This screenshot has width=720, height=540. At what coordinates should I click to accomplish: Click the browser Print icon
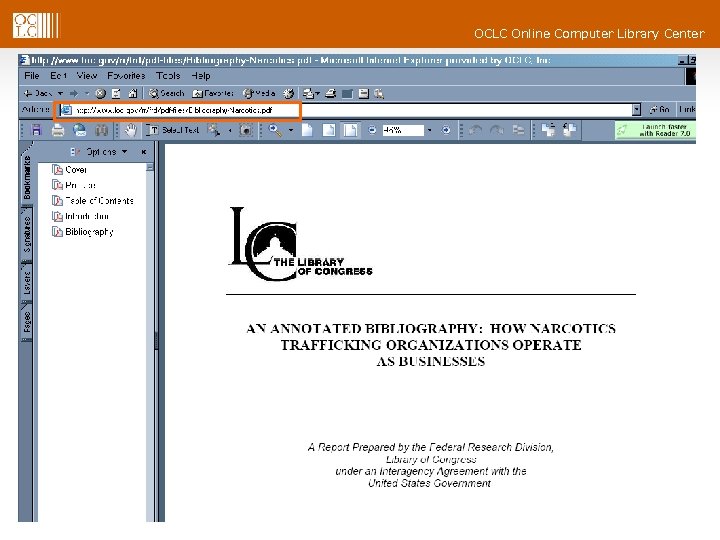tap(331, 94)
